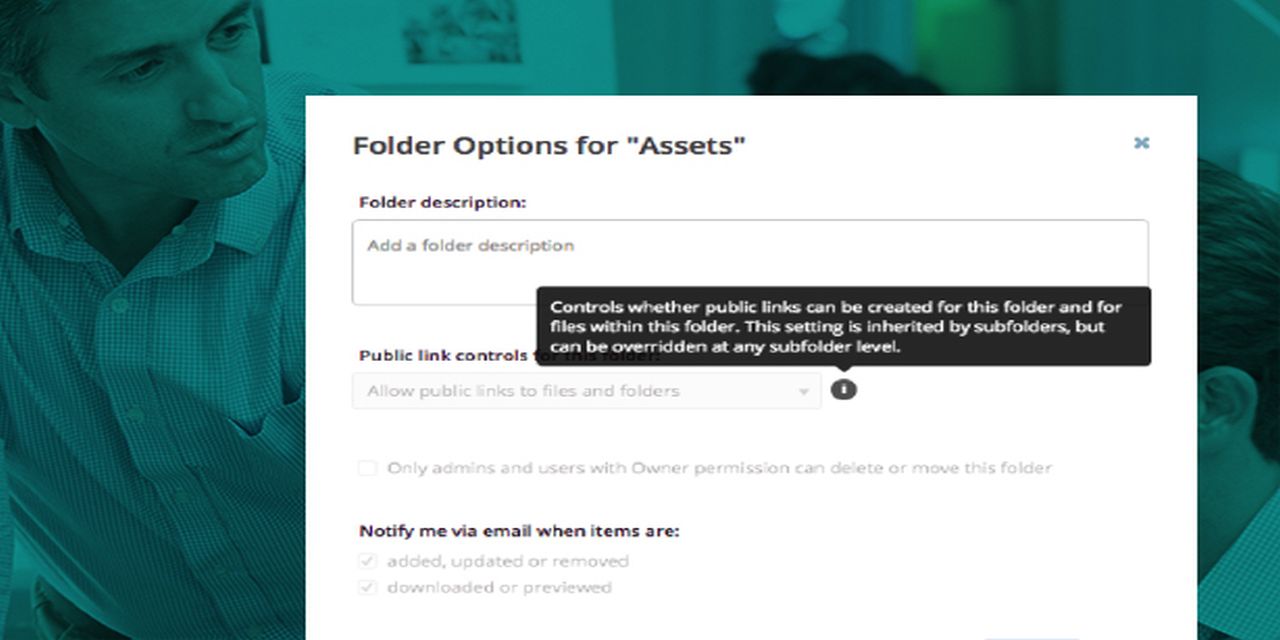Click the info icon beside public link dropdown
Screen dimensions: 1280x640
[x=843, y=389]
